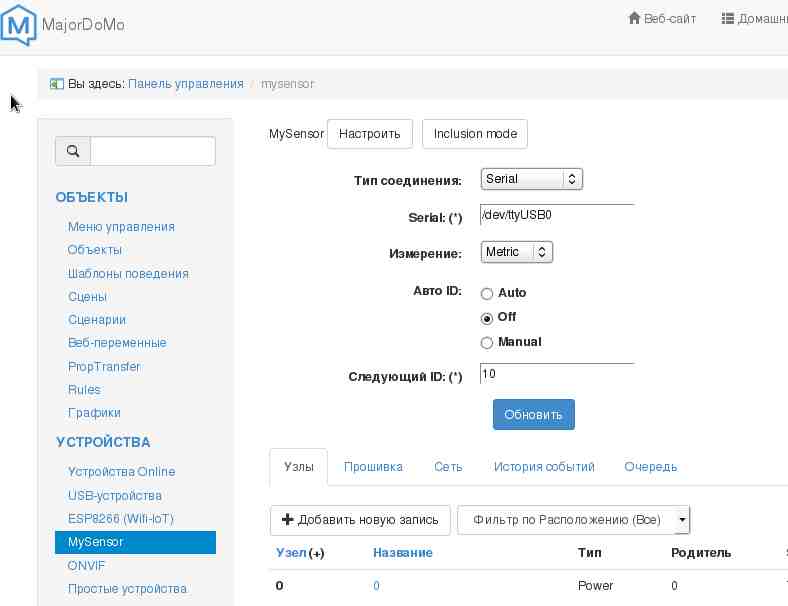788x606 pixels.
Task: Open Графики sidebar link
Action: point(94,413)
